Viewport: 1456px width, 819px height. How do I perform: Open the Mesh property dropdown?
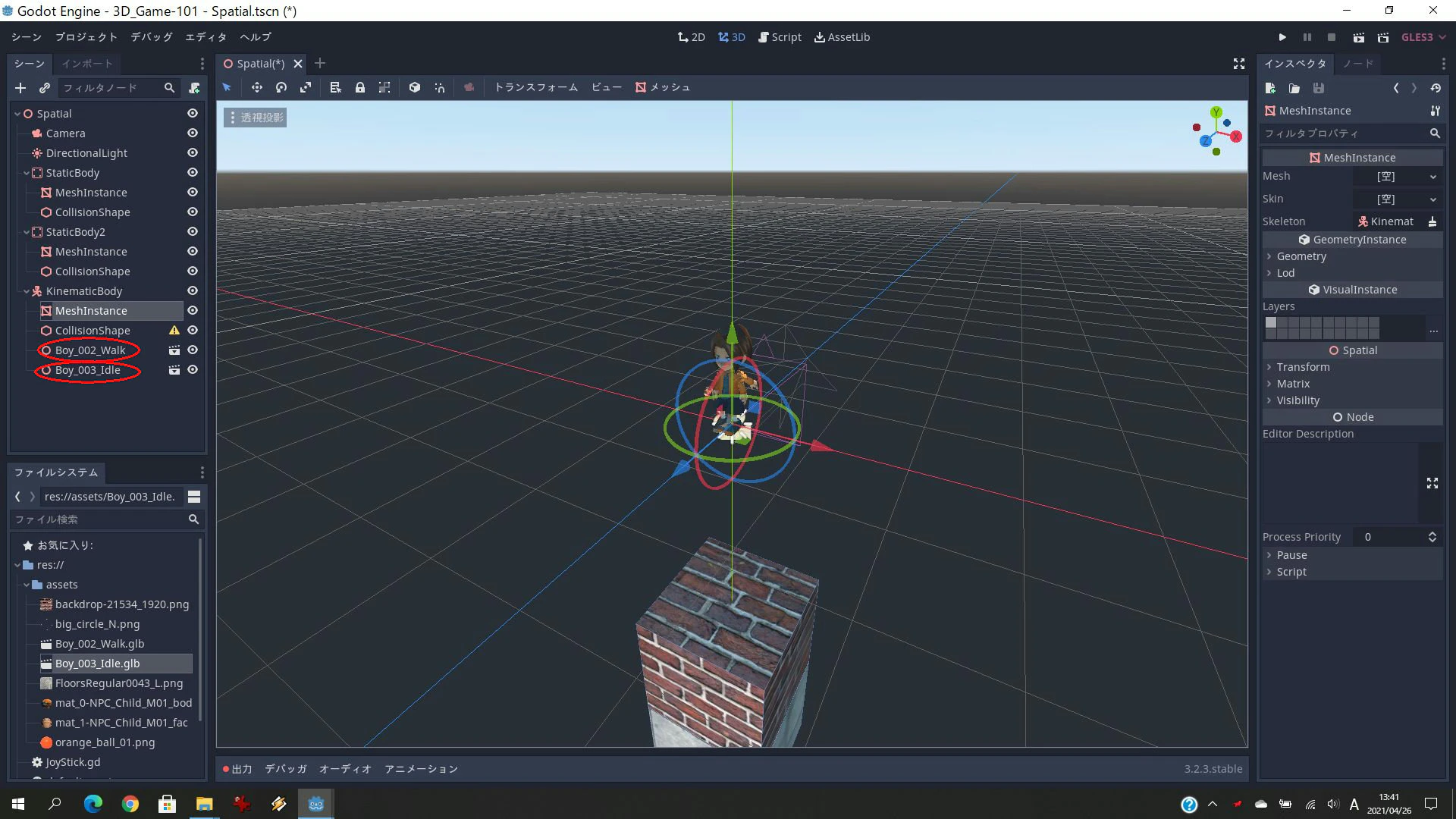[x=1398, y=177]
